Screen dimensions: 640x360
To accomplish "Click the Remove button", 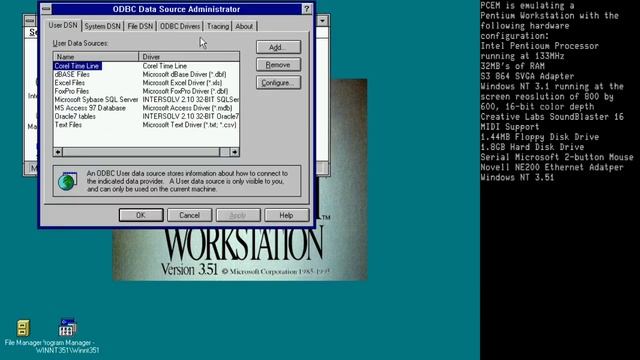I will pos(278,65).
